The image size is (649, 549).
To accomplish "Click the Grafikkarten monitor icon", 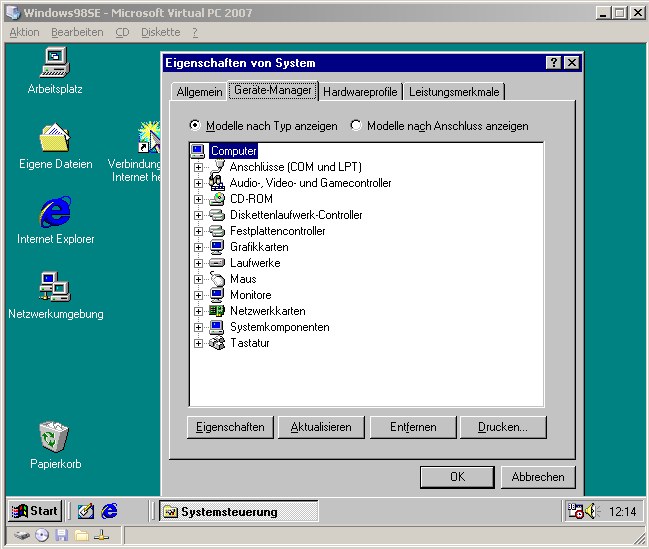I will (217, 247).
